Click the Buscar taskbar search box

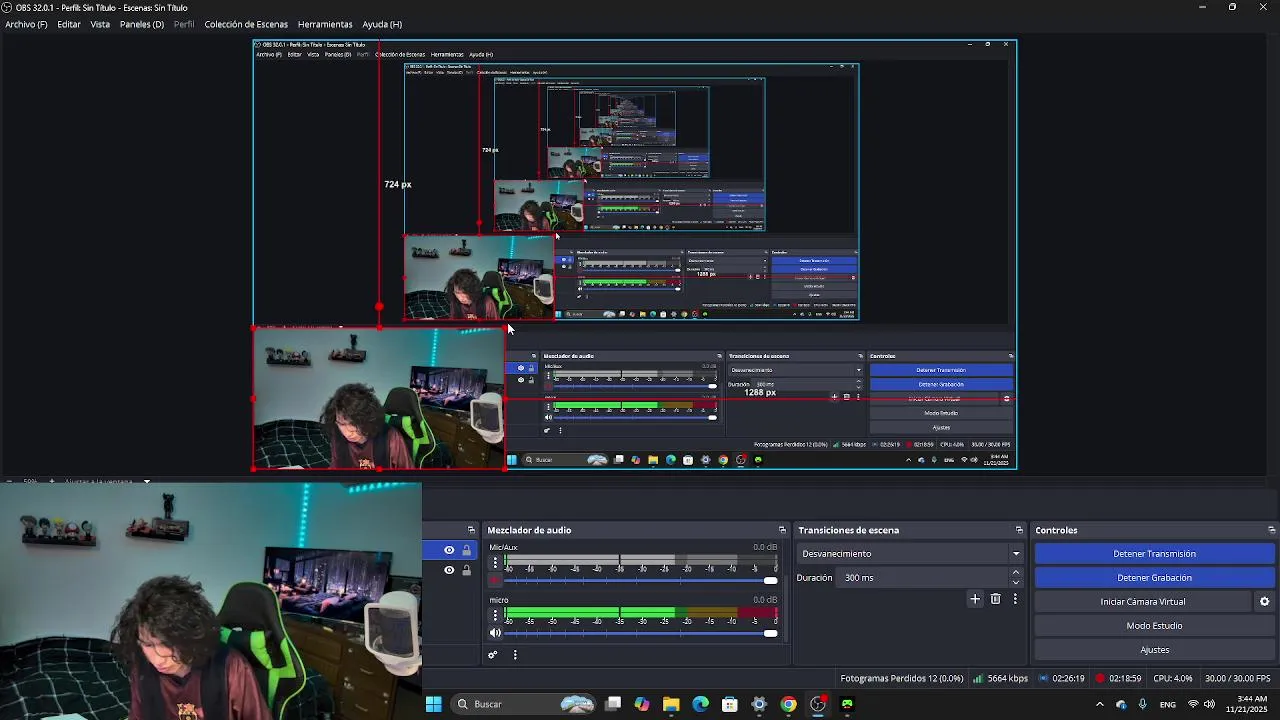tap(525, 704)
